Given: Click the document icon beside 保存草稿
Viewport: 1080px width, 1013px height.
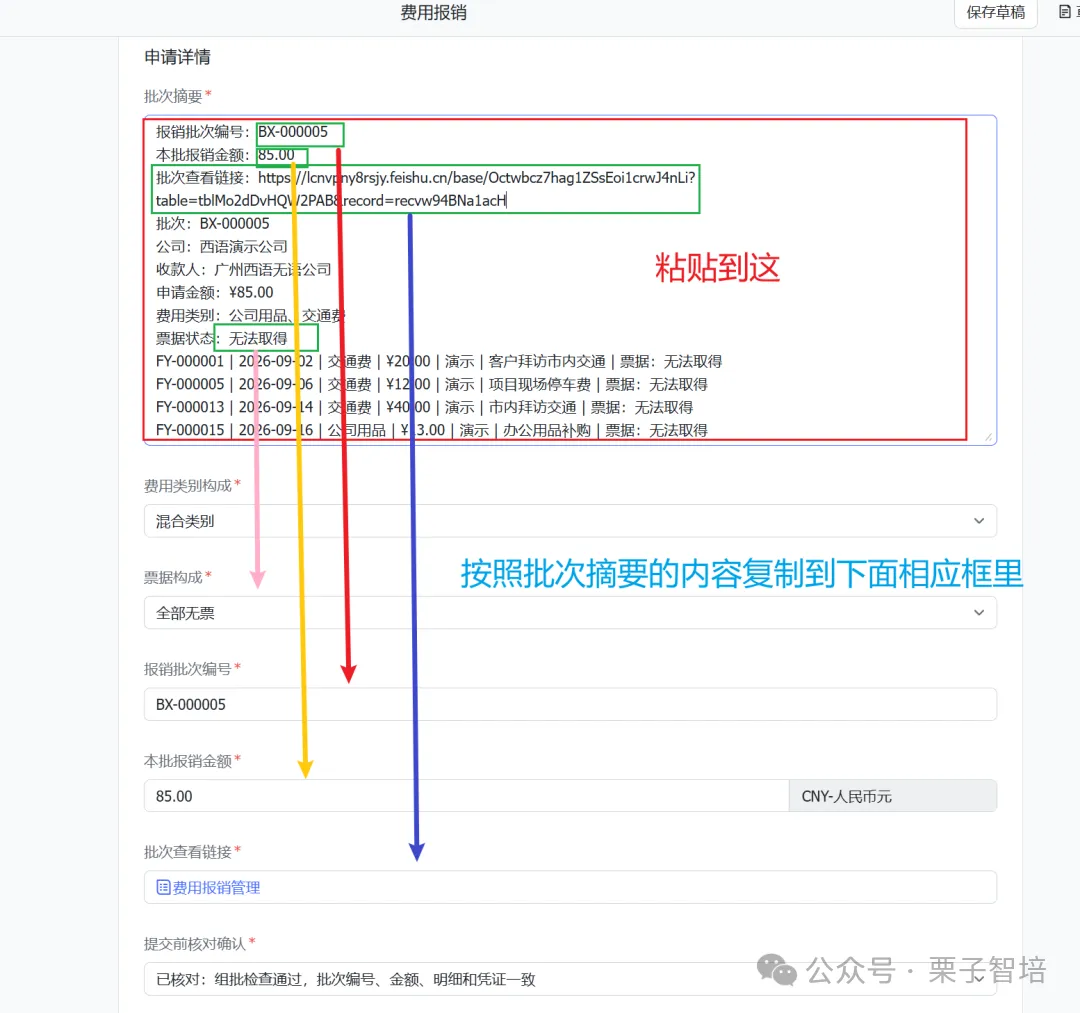Looking at the screenshot, I should 1065,12.
